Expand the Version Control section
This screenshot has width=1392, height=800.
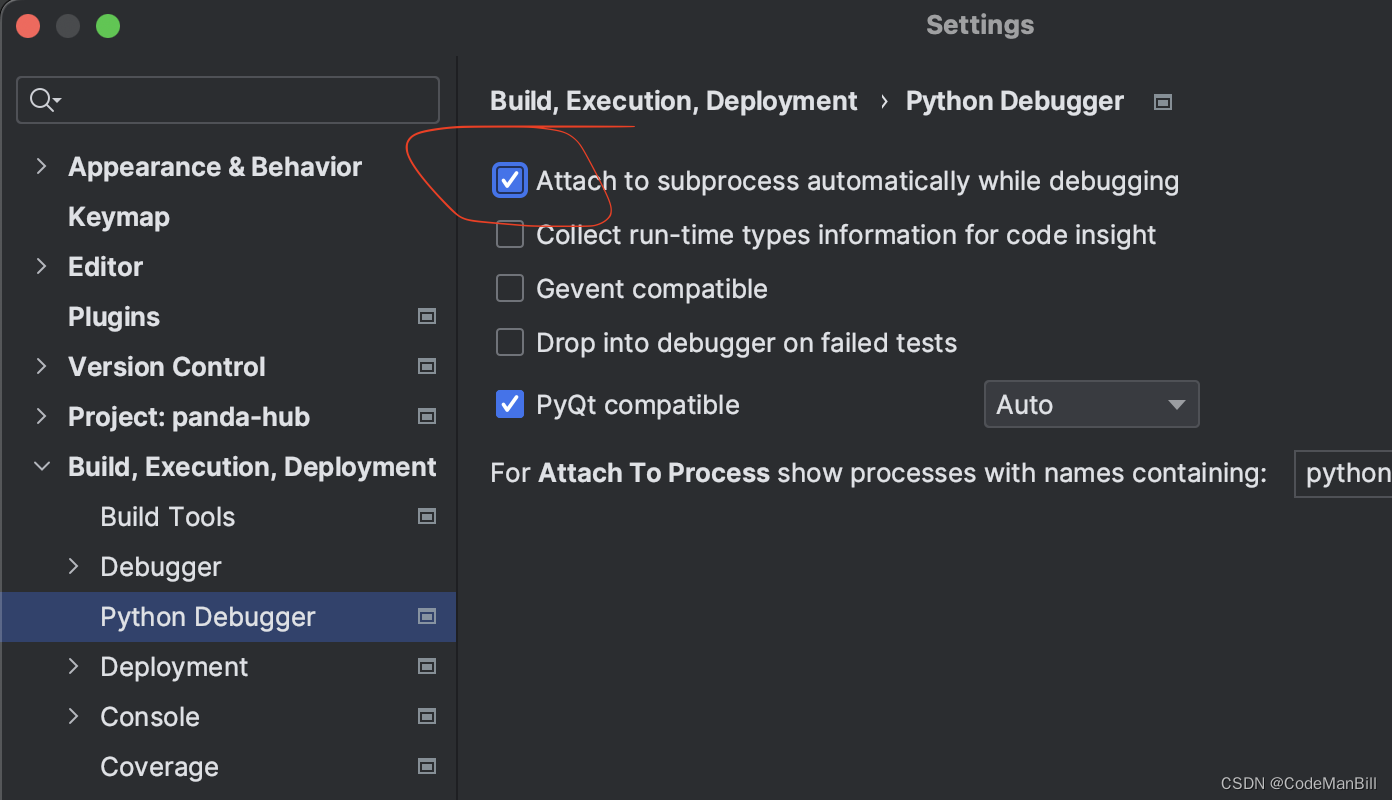coord(41,366)
